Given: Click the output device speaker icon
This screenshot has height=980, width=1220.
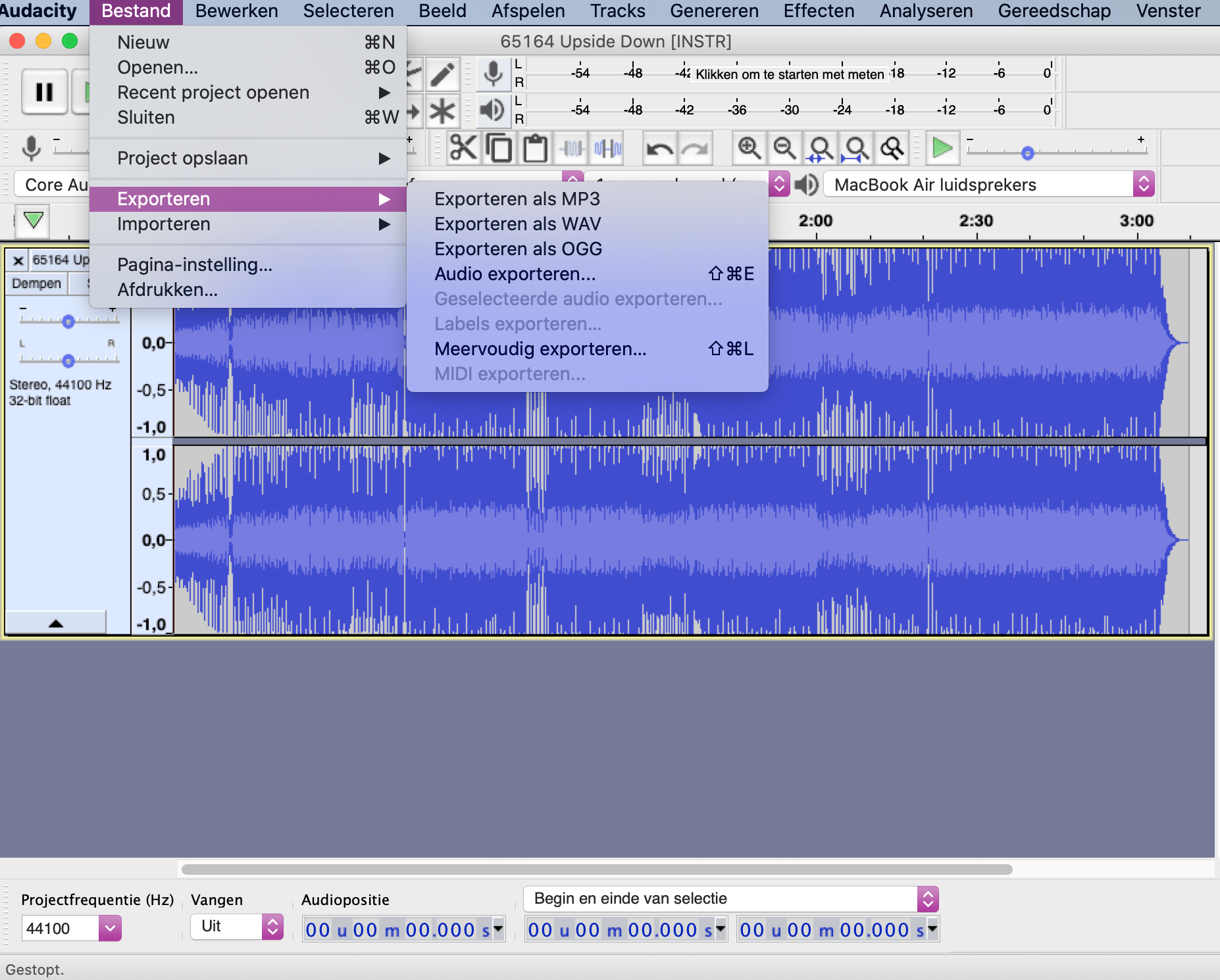Looking at the screenshot, I should [x=806, y=185].
